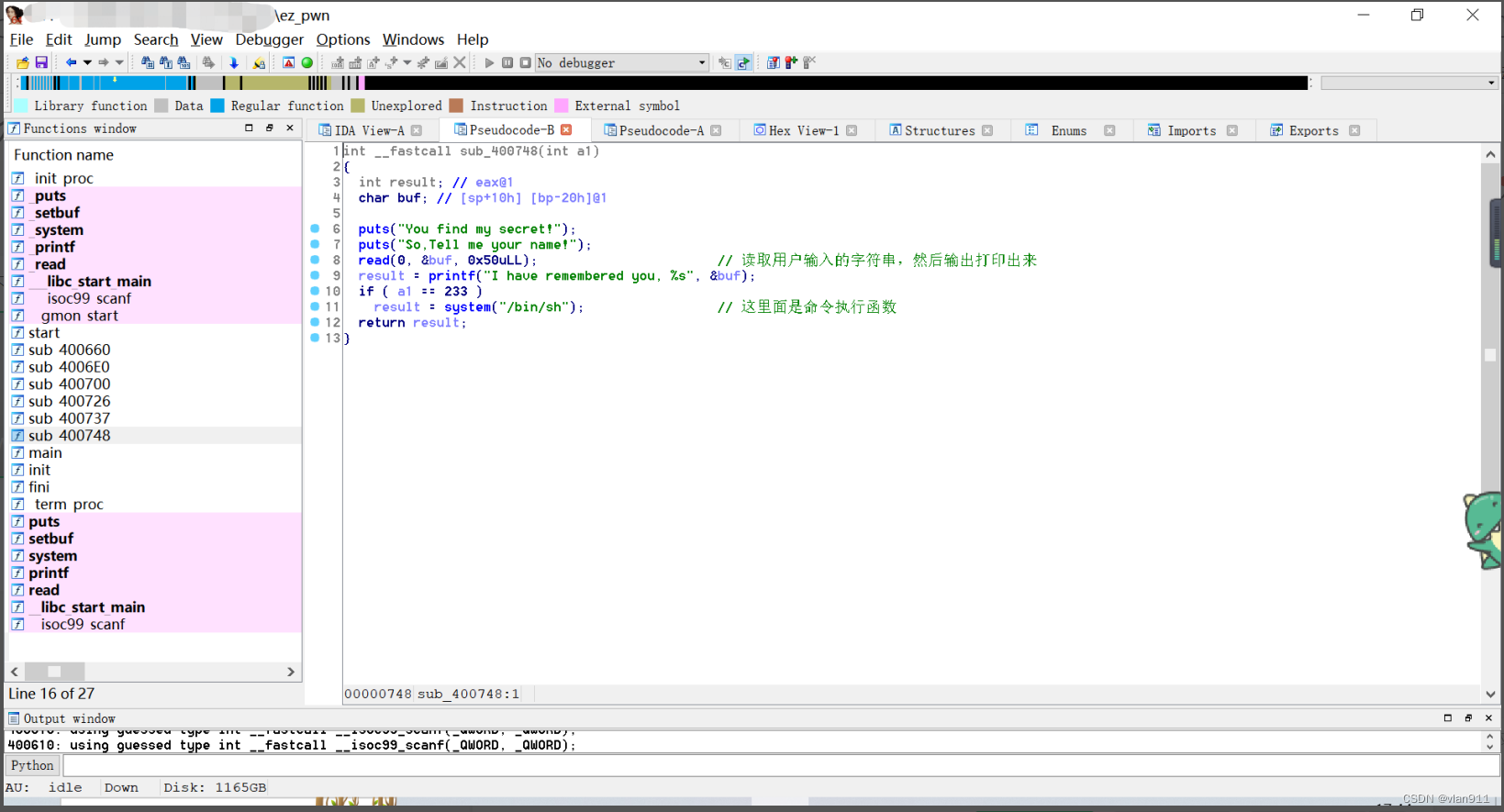Click the green circle toolbar icon
The width and height of the screenshot is (1504, 812).
pyautogui.click(x=307, y=62)
